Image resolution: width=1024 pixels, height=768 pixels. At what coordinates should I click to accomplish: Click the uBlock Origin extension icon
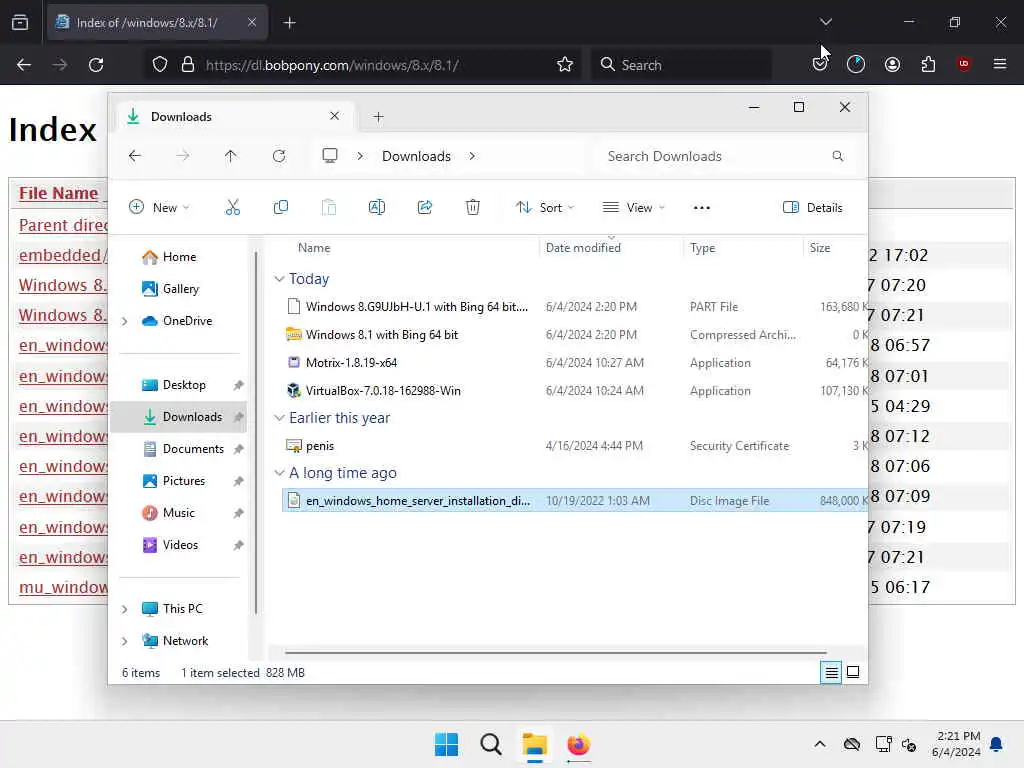tap(964, 64)
